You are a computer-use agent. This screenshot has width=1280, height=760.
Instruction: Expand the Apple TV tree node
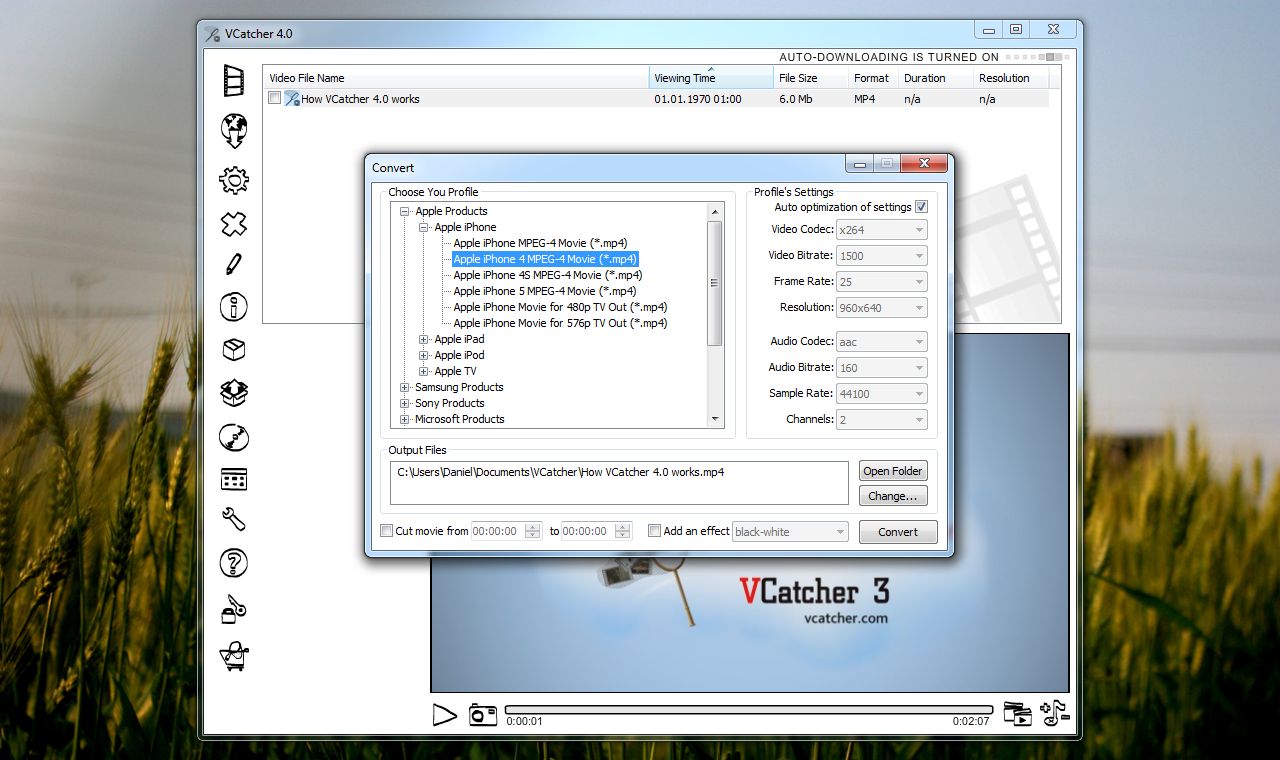tap(424, 371)
